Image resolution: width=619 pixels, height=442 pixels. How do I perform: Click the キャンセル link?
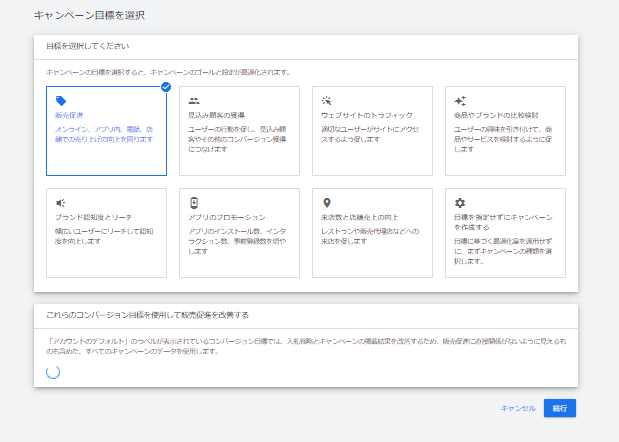click(518, 408)
